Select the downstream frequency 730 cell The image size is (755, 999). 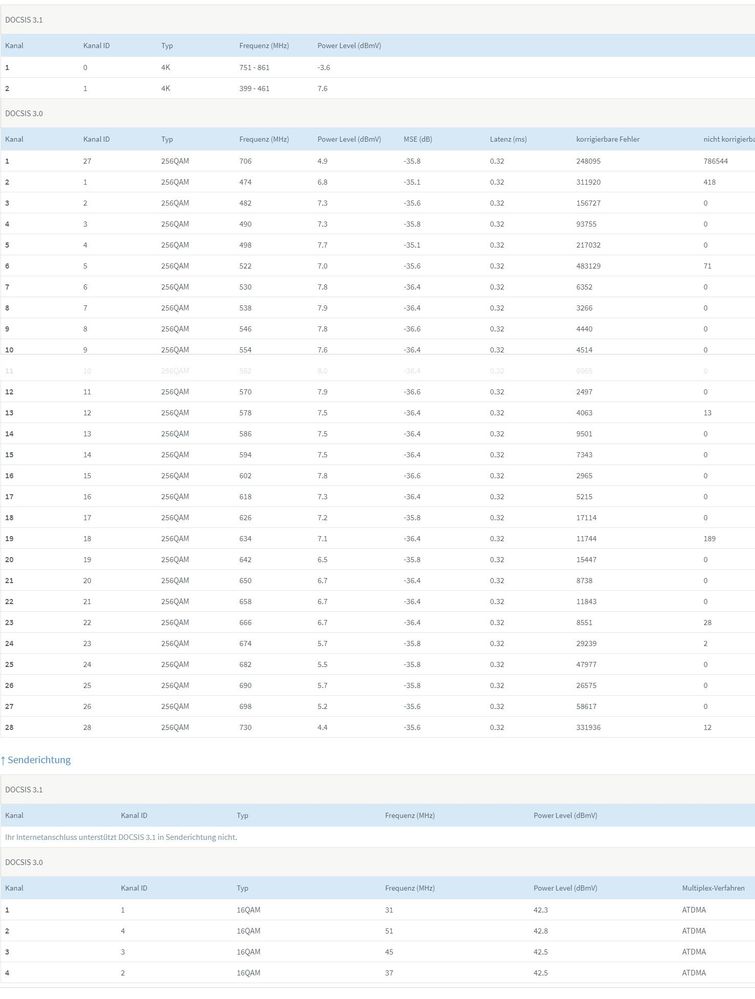coord(245,728)
